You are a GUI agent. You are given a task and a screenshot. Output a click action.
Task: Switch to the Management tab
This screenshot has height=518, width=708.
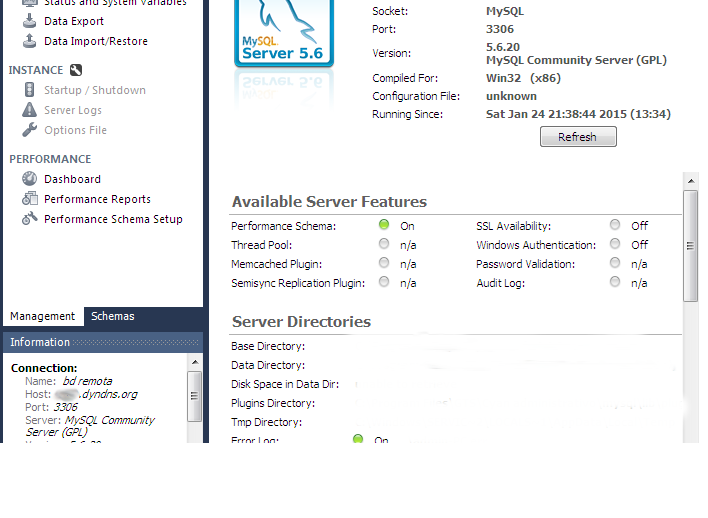point(42,316)
